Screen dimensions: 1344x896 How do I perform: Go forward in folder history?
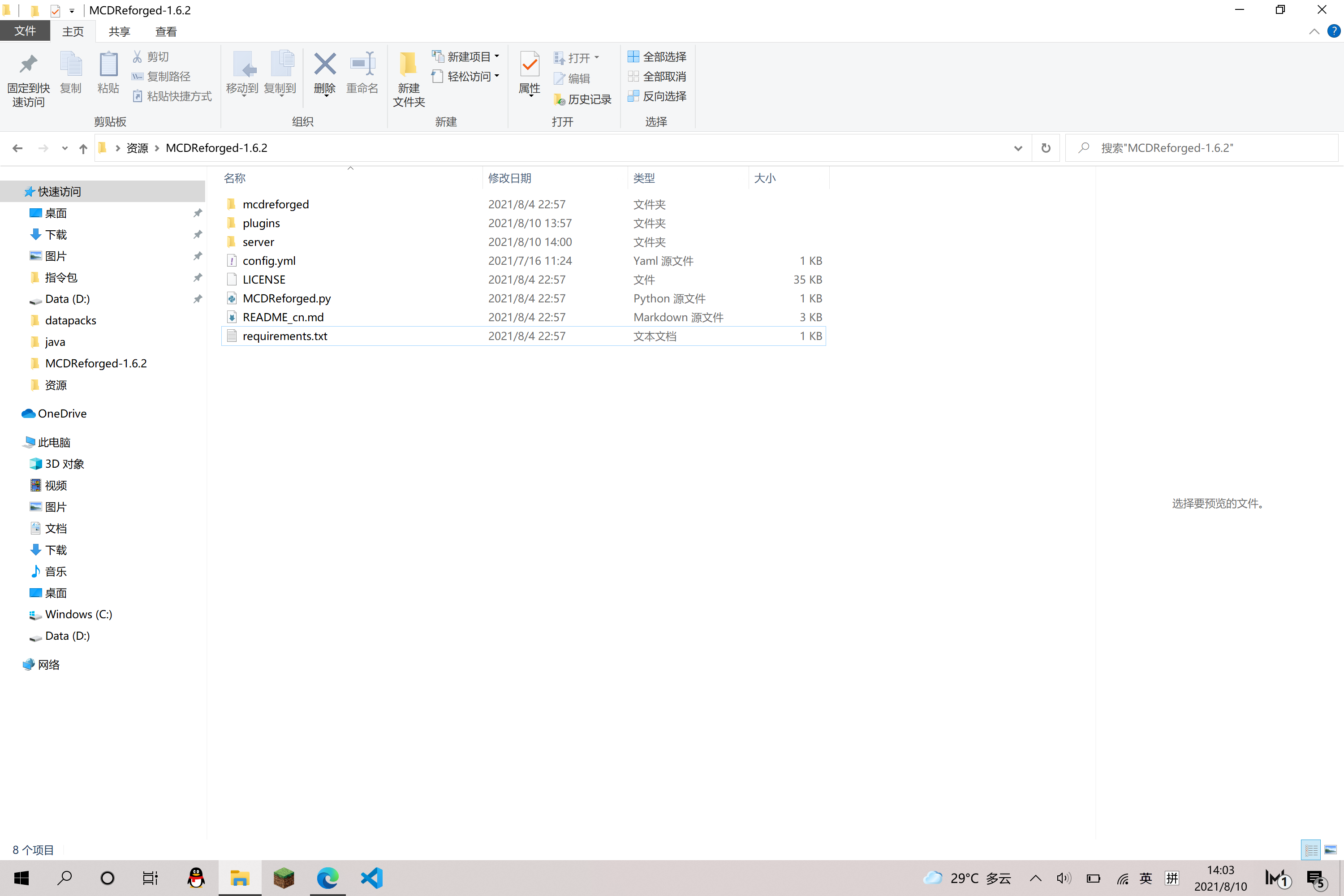[43, 148]
